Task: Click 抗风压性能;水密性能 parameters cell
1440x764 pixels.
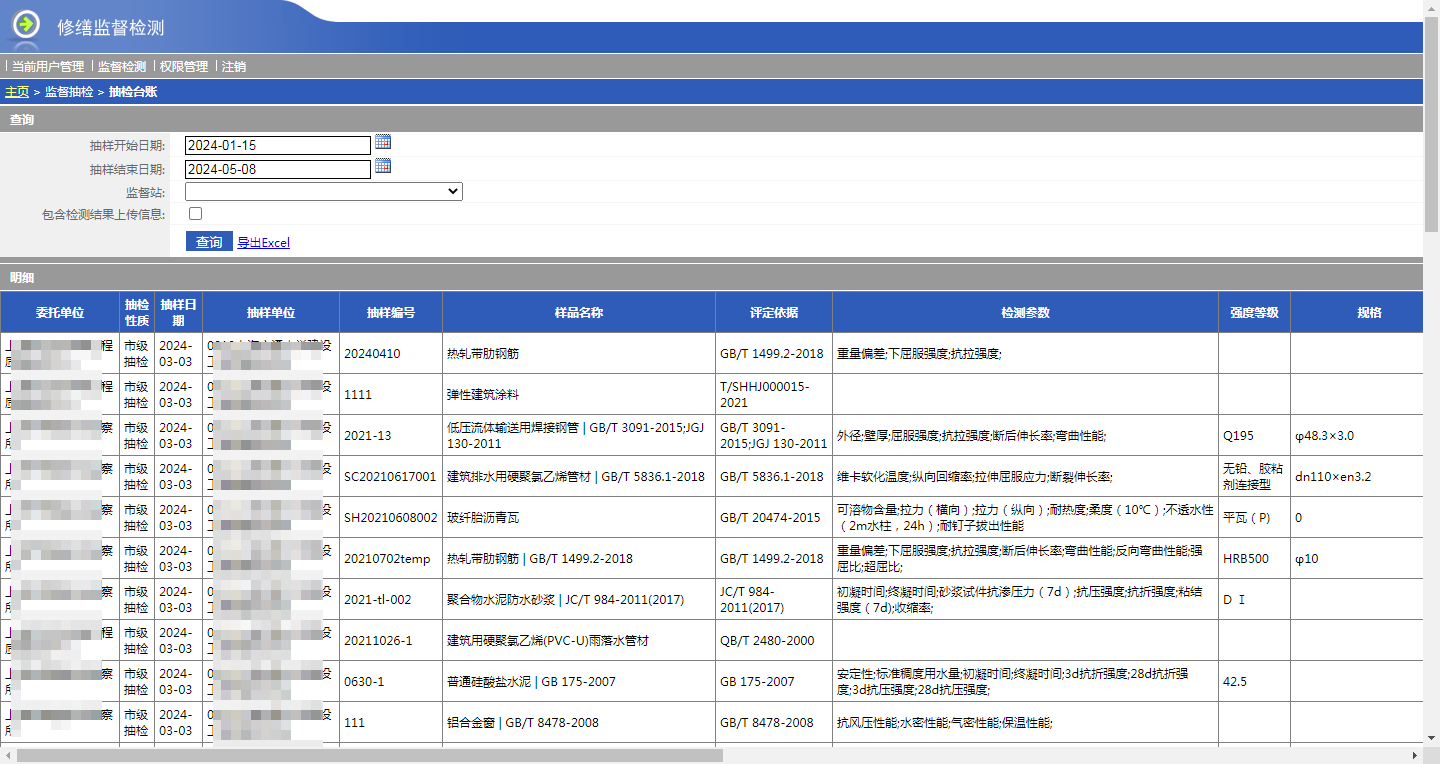Action: point(1025,722)
